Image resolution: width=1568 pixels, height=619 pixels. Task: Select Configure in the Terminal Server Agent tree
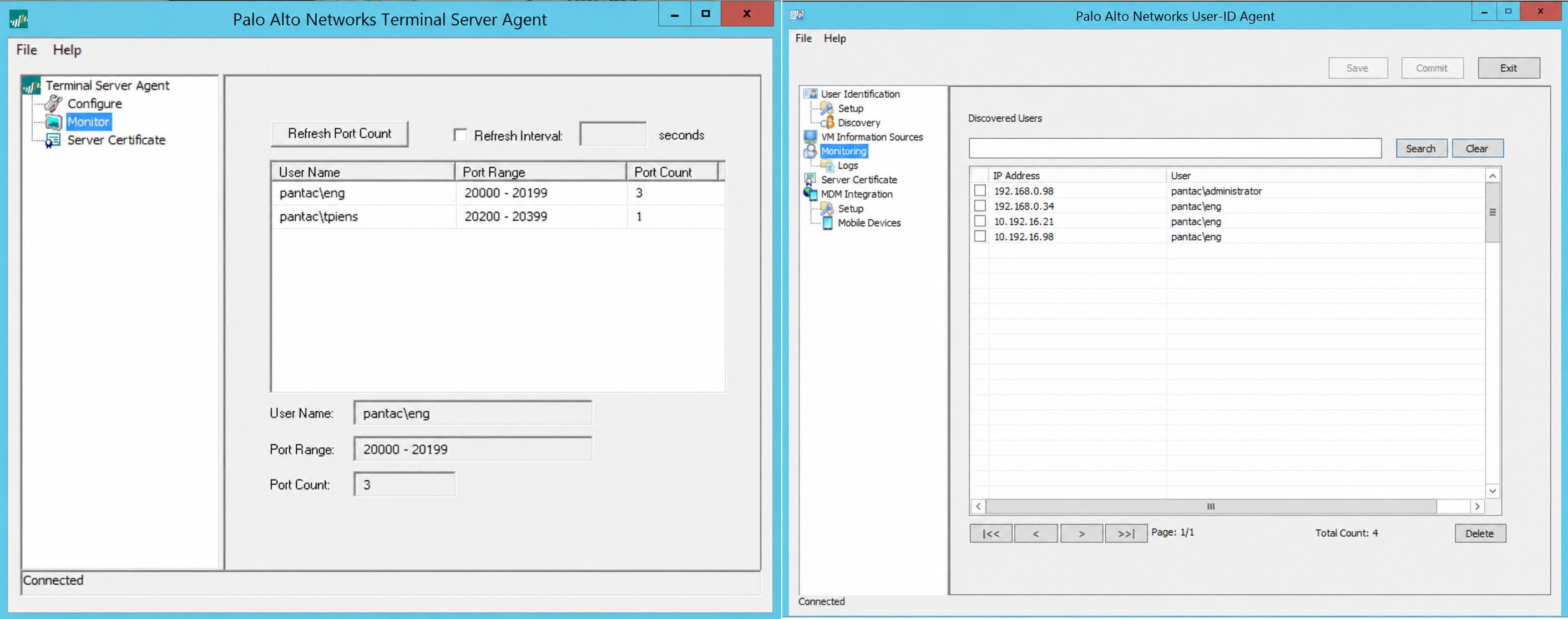(94, 104)
